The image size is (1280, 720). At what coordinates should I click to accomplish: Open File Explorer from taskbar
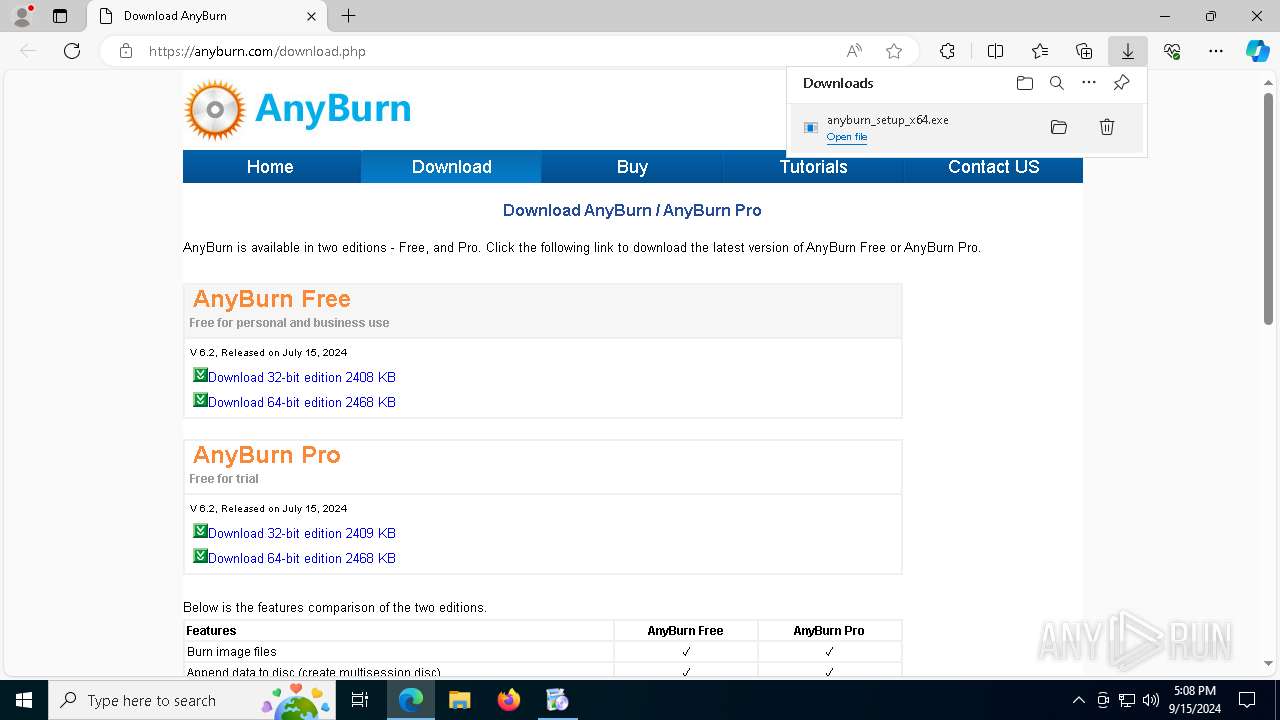tap(459, 700)
